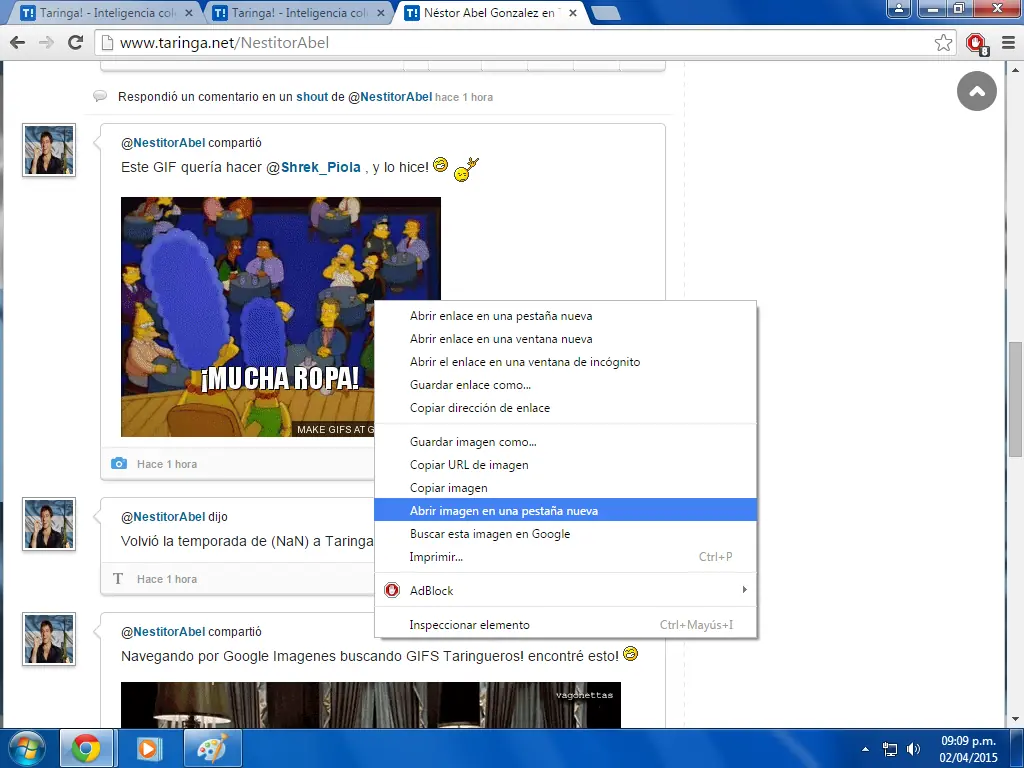
Task: Click the speech bubble icon beside Respondió
Action: [x=100, y=97]
